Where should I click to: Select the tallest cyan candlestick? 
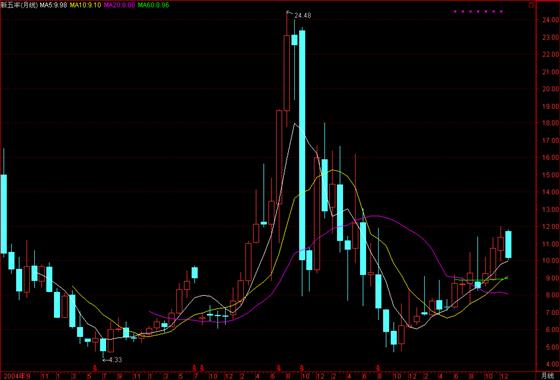302,145
